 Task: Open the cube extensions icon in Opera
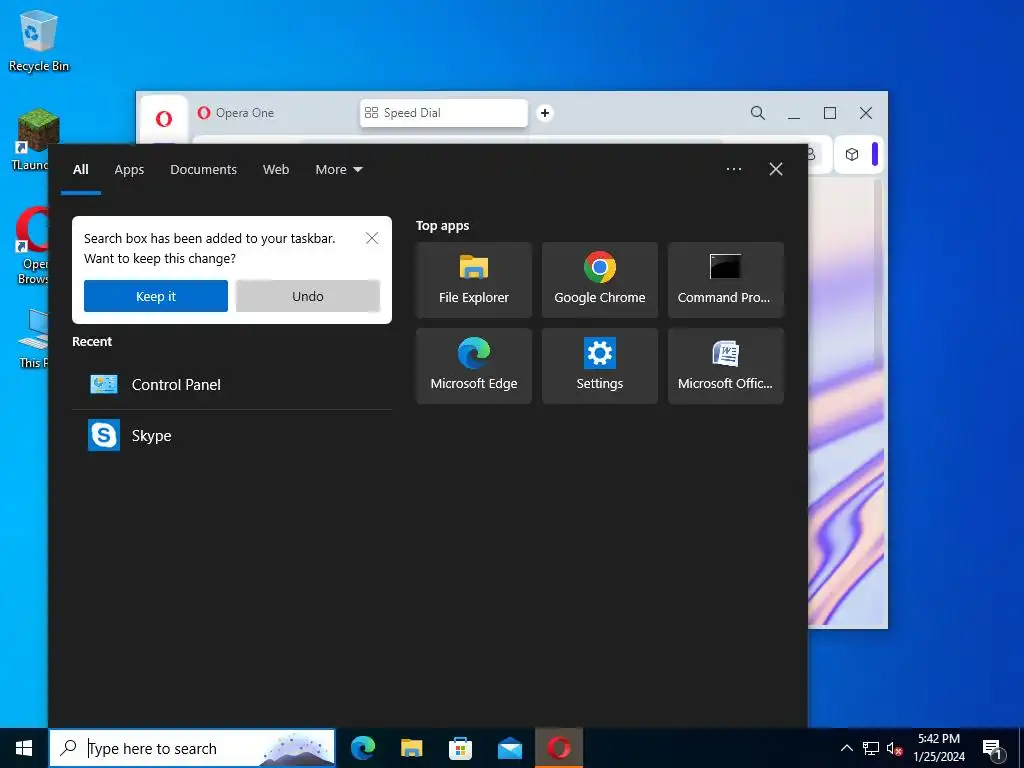coord(852,155)
